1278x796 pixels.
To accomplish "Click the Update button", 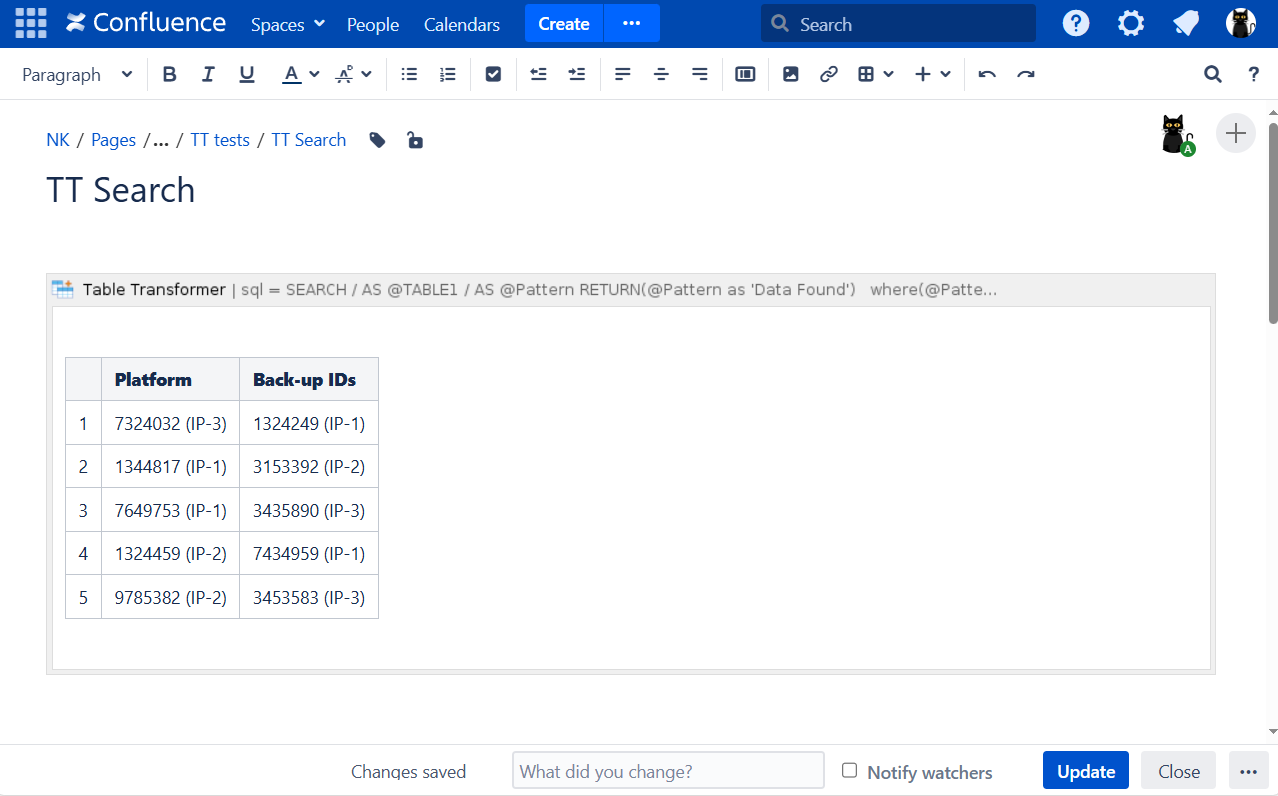I will (1085, 771).
